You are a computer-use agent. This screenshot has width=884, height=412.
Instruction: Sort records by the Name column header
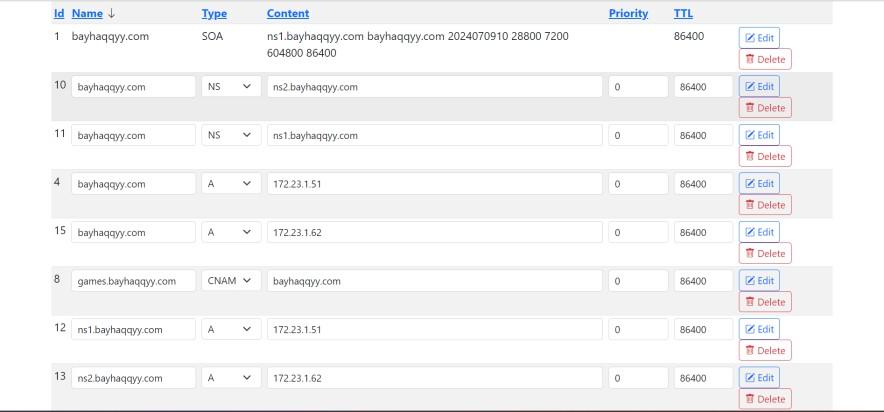click(87, 14)
